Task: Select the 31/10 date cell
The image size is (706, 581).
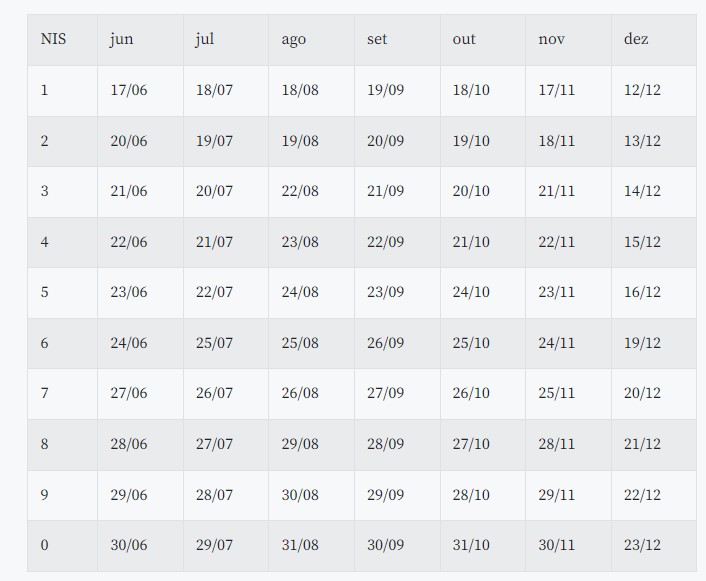Action: pos(471,545)
